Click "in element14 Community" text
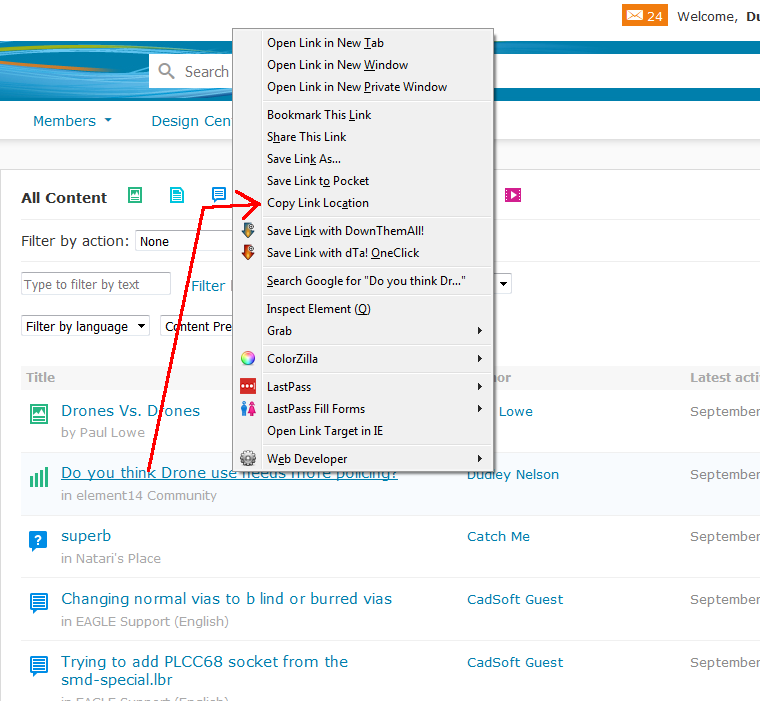Image resolution: width=760 pixels, height=701 pixels. [139, 495]
